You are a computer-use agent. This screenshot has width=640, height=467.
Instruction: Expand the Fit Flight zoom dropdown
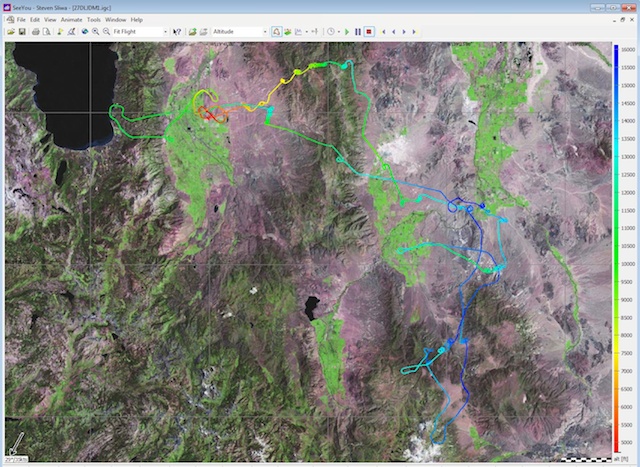(165, 32)
